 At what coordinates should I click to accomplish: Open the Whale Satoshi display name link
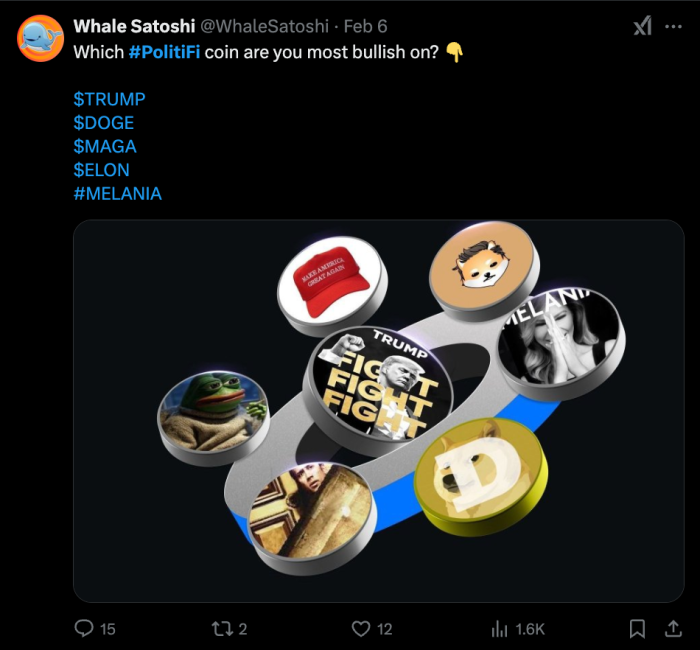click(x=134, y=27)
